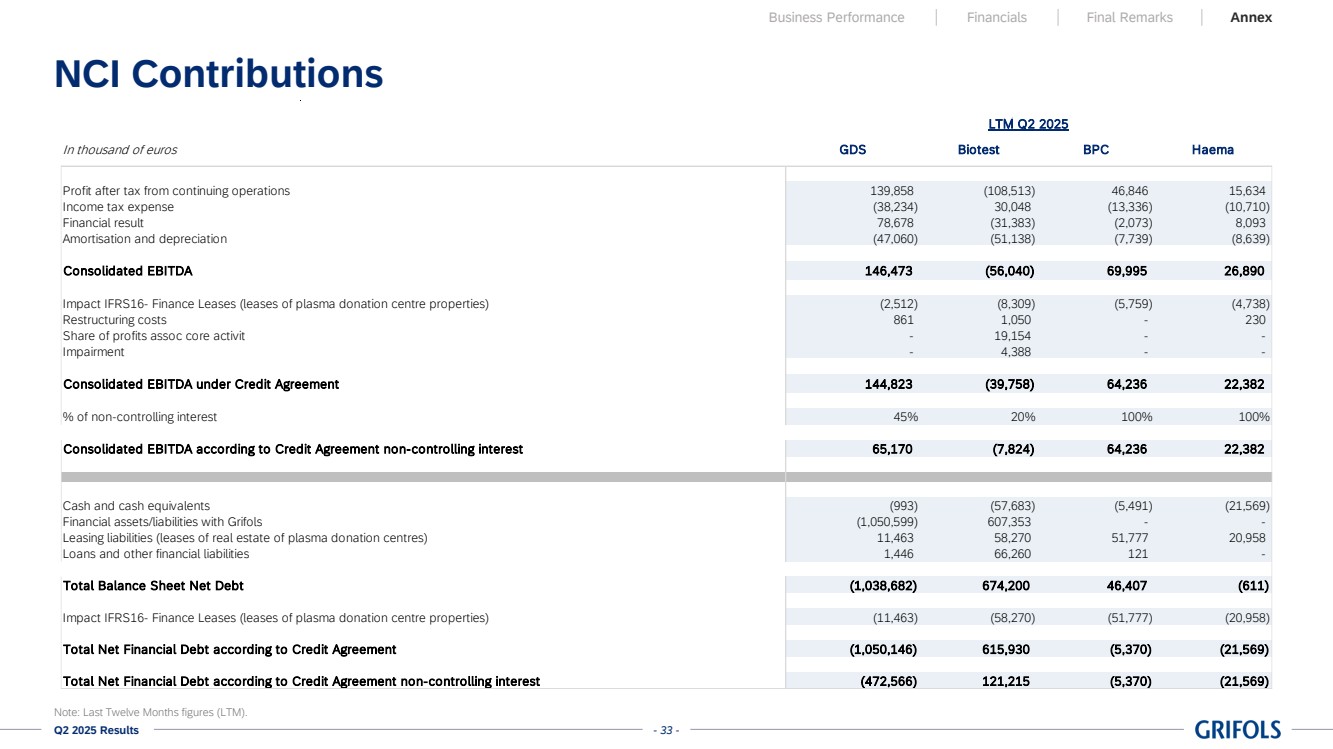Click the Q2 2025 Results footer text

pos(97,730)
